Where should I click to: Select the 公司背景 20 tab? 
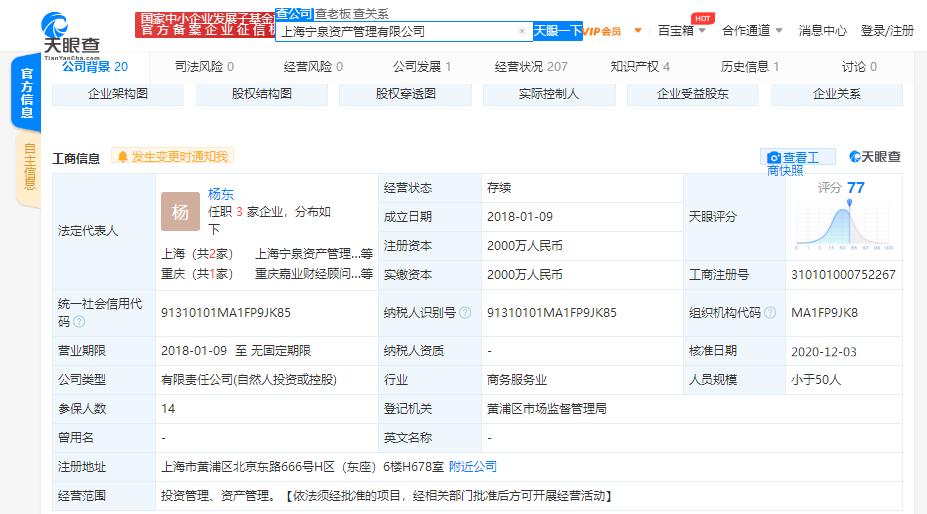(95, 67)
